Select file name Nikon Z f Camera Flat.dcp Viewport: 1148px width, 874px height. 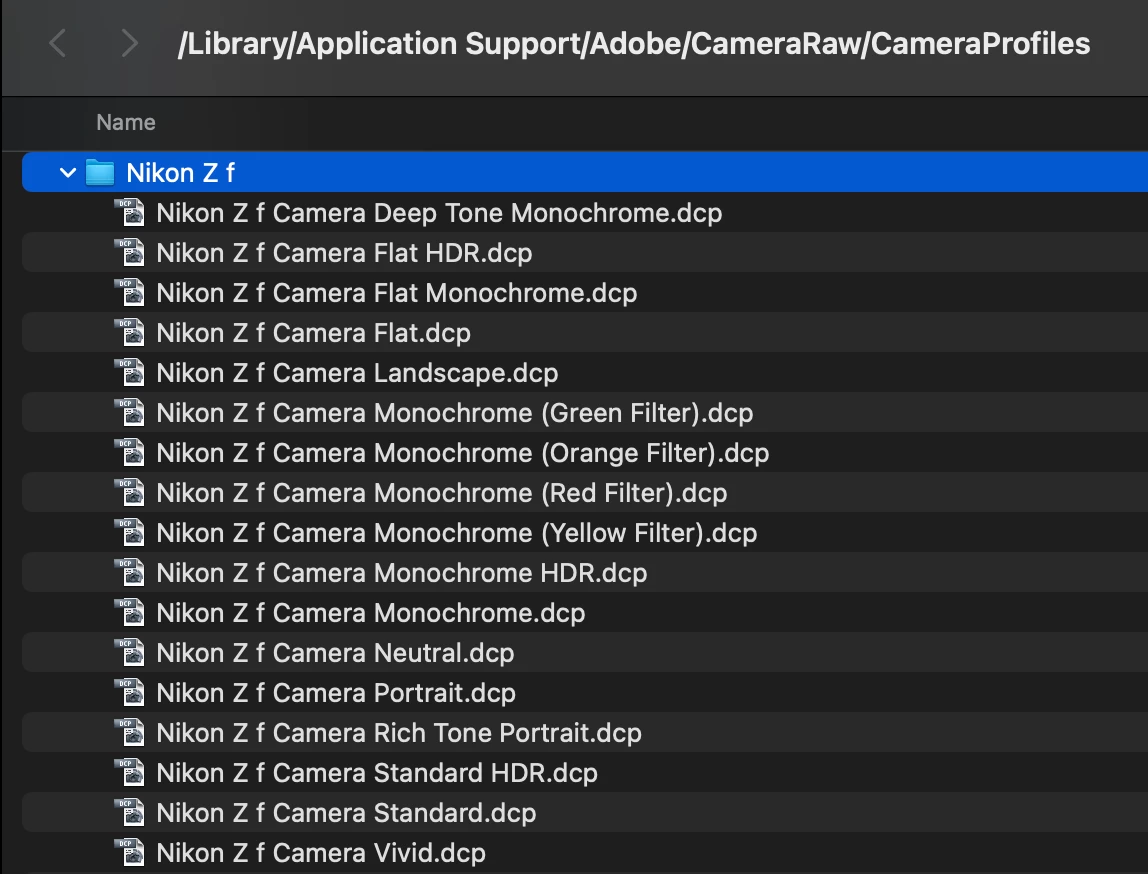(313, 333)
